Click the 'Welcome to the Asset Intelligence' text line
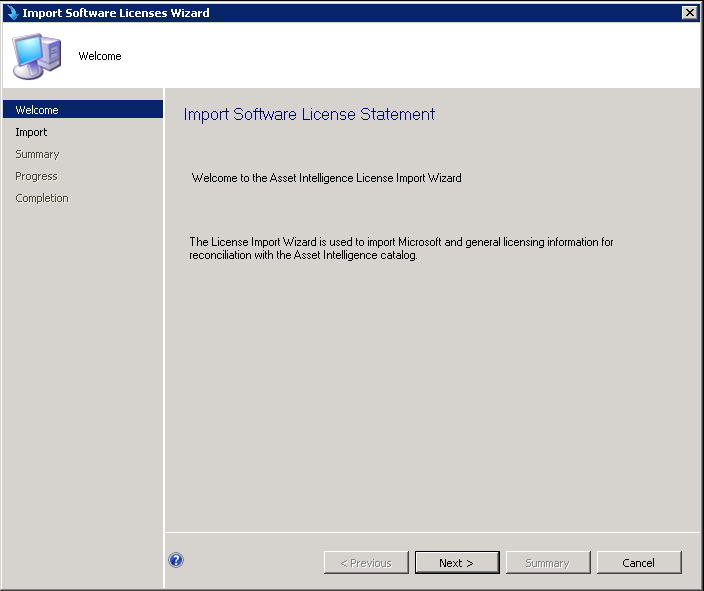704x591 pixels. pyautogui.click(x=326, y=178)
